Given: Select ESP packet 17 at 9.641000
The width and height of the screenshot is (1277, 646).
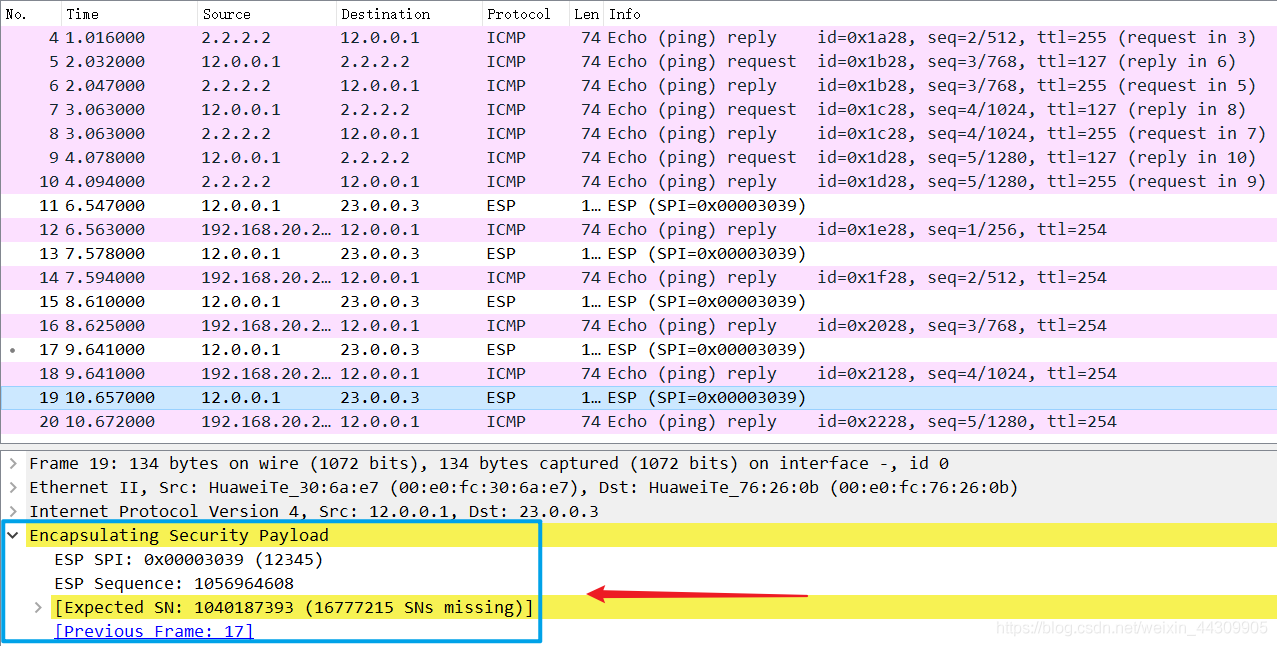Looking at the screenshot, I should click(638, 350).
